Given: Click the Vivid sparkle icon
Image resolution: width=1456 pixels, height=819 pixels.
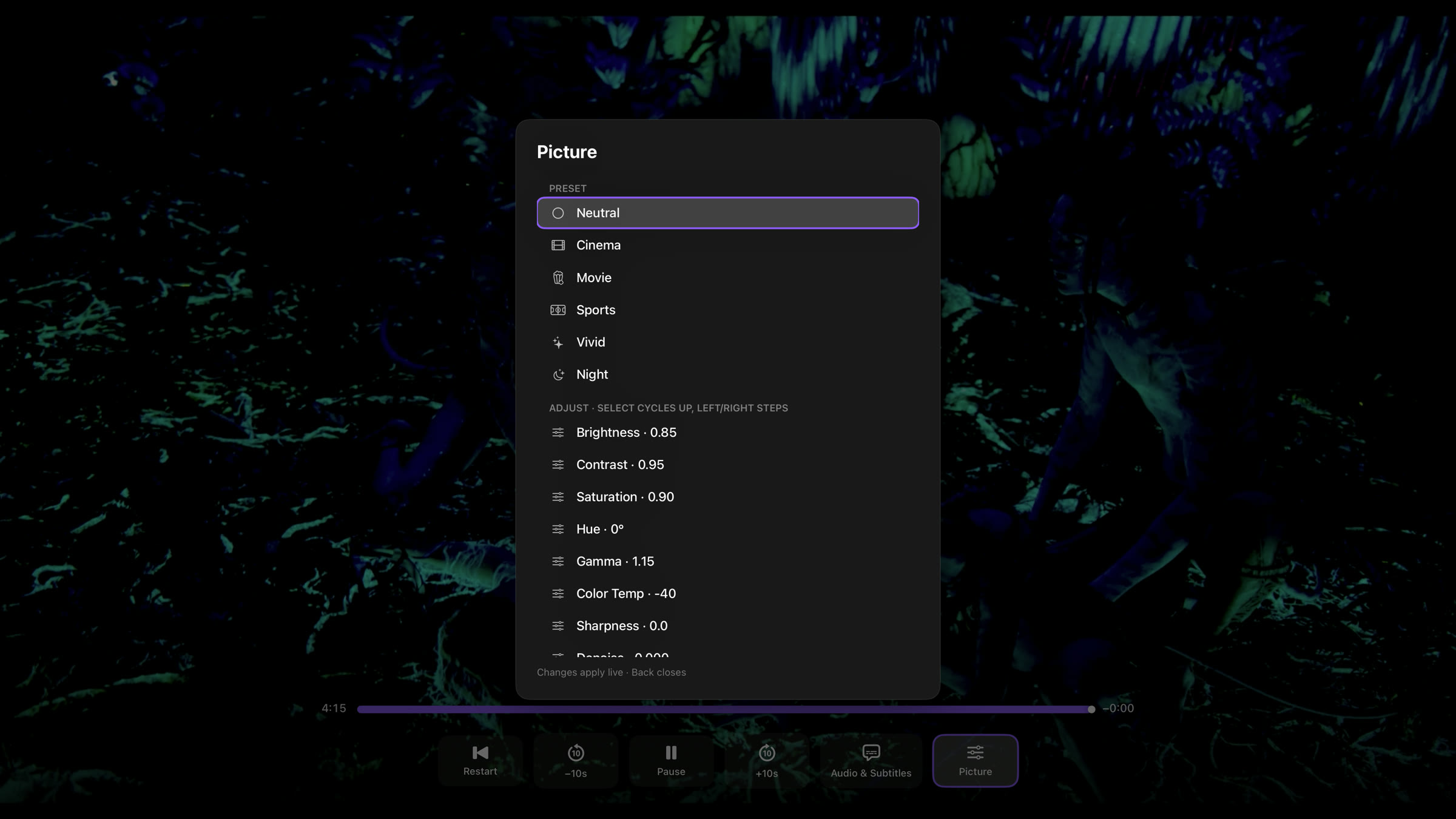Looking at the screenshot, I should (558, 342).
